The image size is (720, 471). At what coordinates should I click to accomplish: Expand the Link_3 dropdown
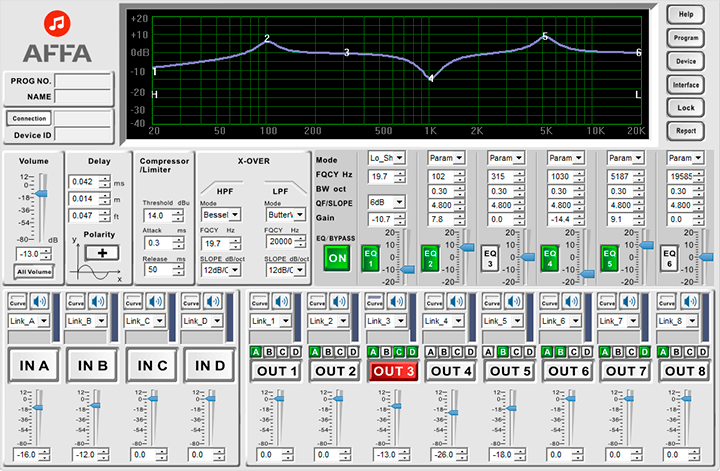(386, 321)
